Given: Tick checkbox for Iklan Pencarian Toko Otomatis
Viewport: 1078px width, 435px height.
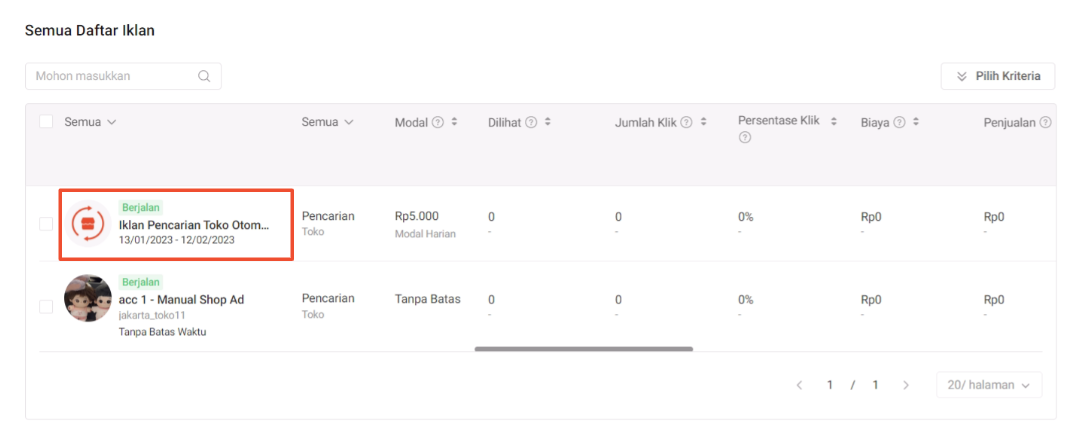Looking at the screenshot, I should [x=46, y=223].
